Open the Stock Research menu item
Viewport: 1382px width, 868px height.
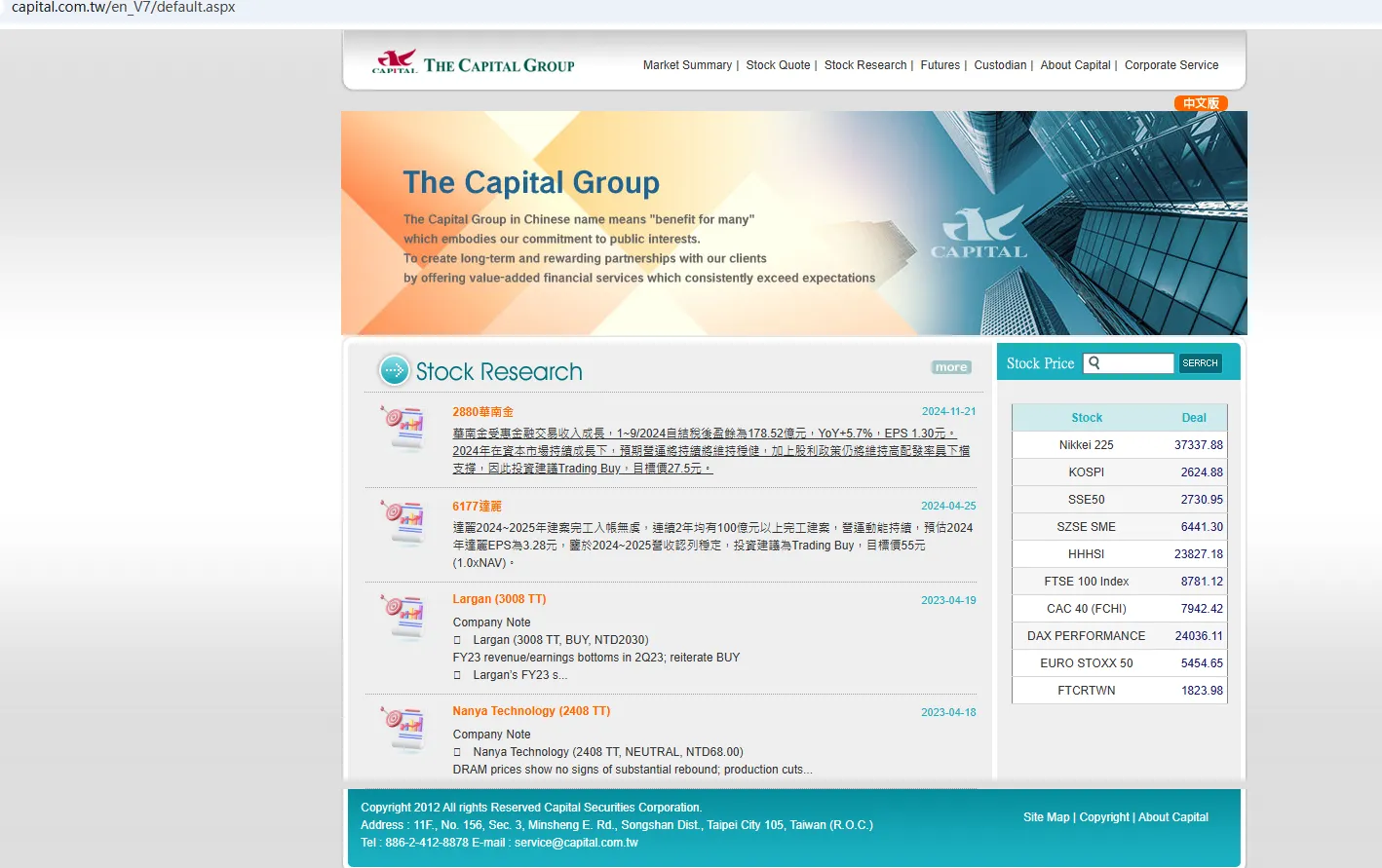tap(865, 65)
